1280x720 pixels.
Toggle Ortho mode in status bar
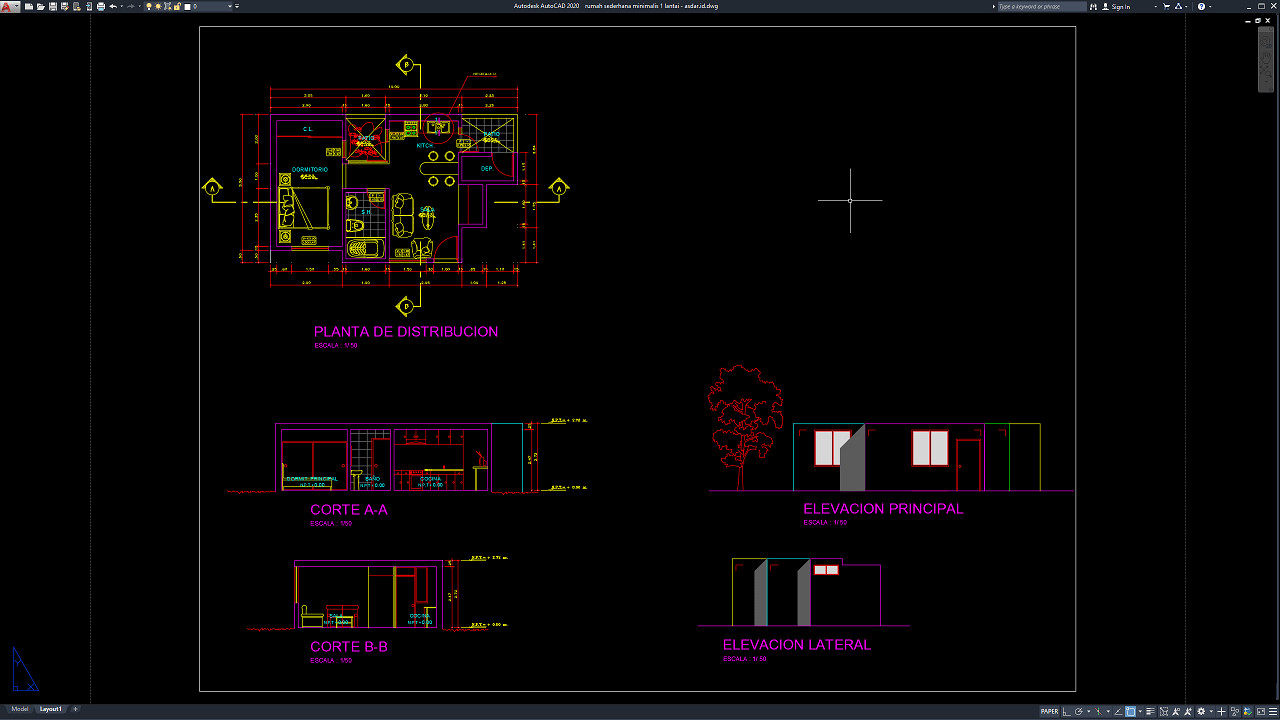tap(1067, 712)
